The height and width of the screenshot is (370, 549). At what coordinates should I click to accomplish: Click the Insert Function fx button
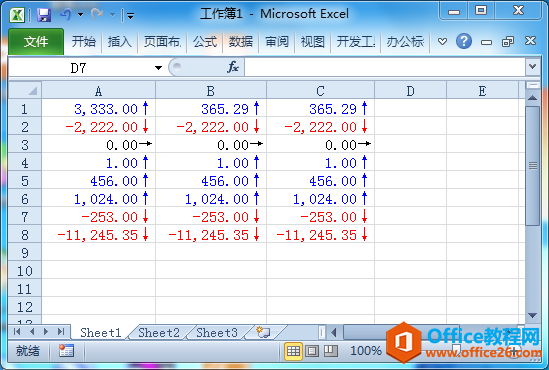[233, 67]
